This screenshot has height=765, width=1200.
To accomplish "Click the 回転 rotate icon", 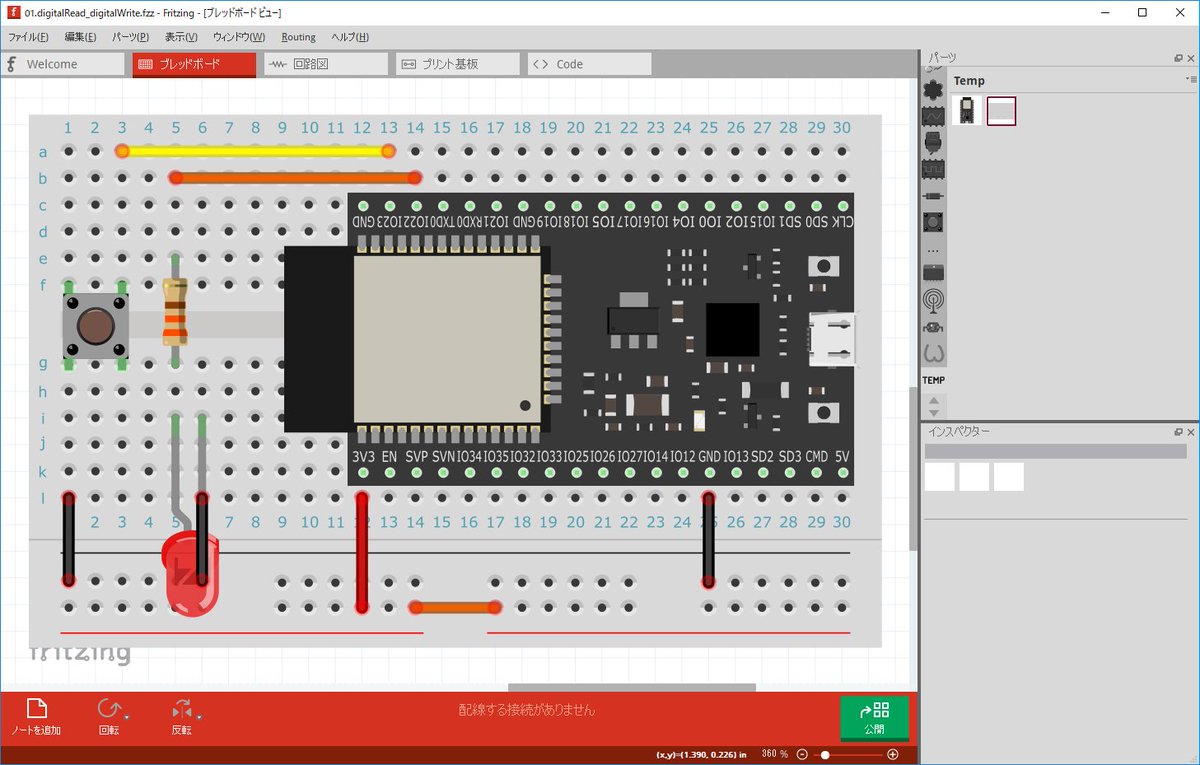I will [x=107, y=709].
